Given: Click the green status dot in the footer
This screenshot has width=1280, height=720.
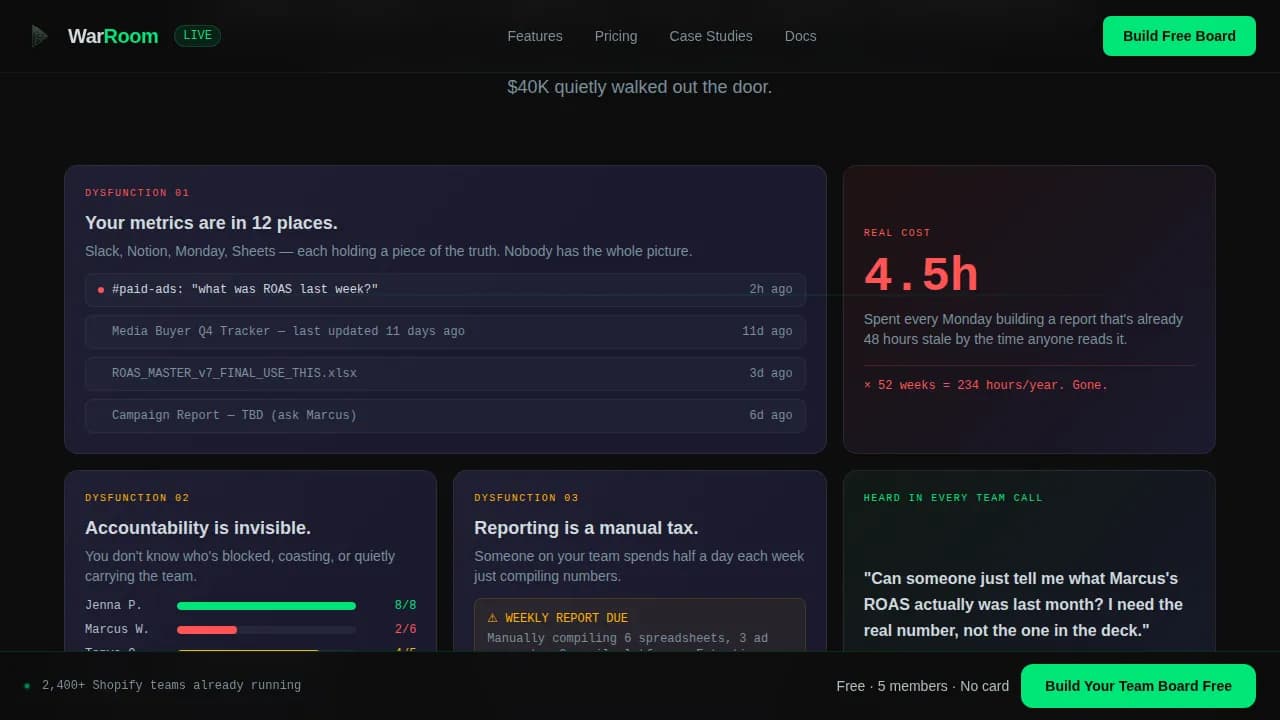Looking at the screenshot, I should tap(25, 686).
